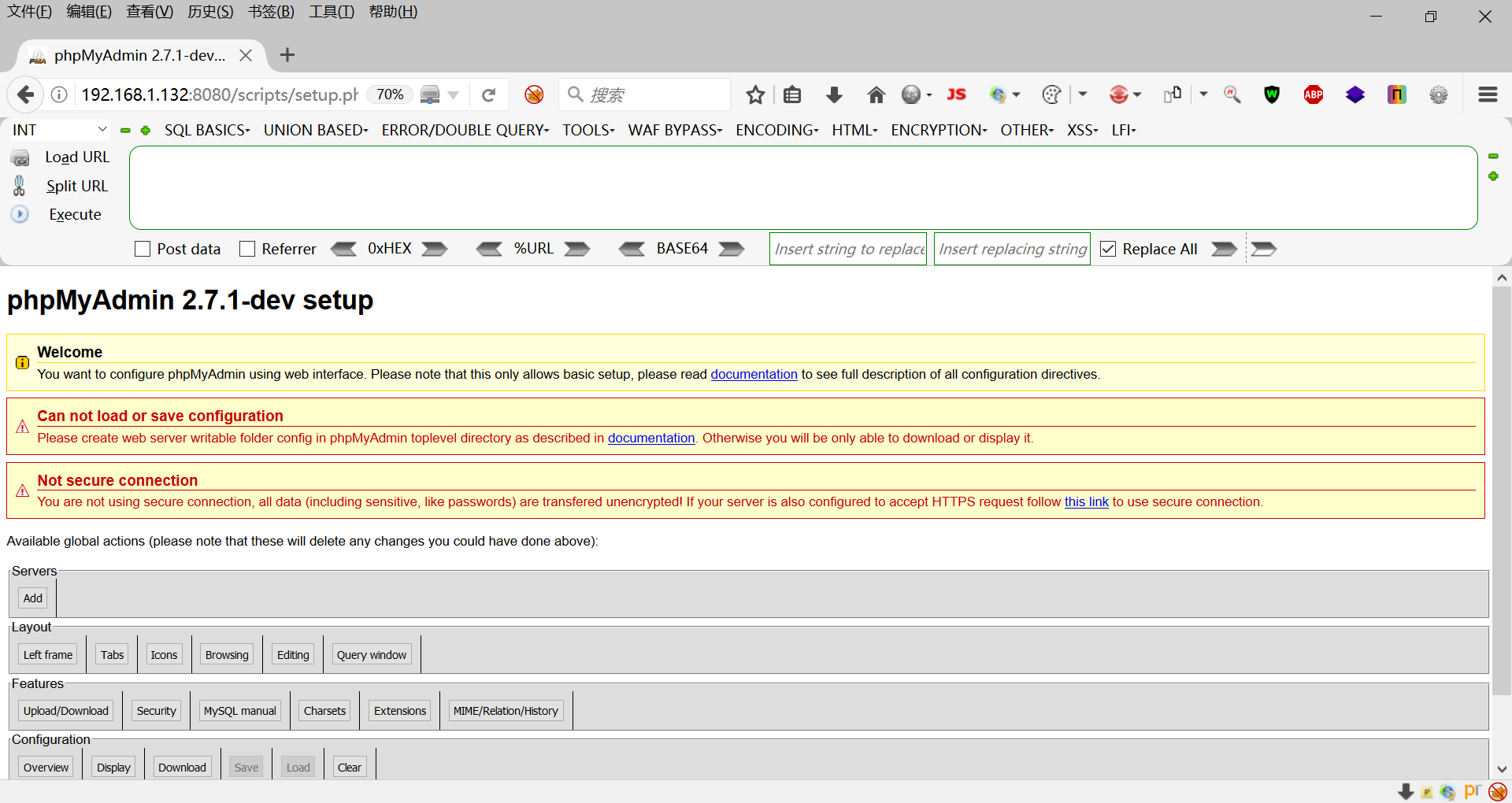Expand the XSS menu
The width and height of the screenshot is (1512, 803).
(x=1082, y=130)
